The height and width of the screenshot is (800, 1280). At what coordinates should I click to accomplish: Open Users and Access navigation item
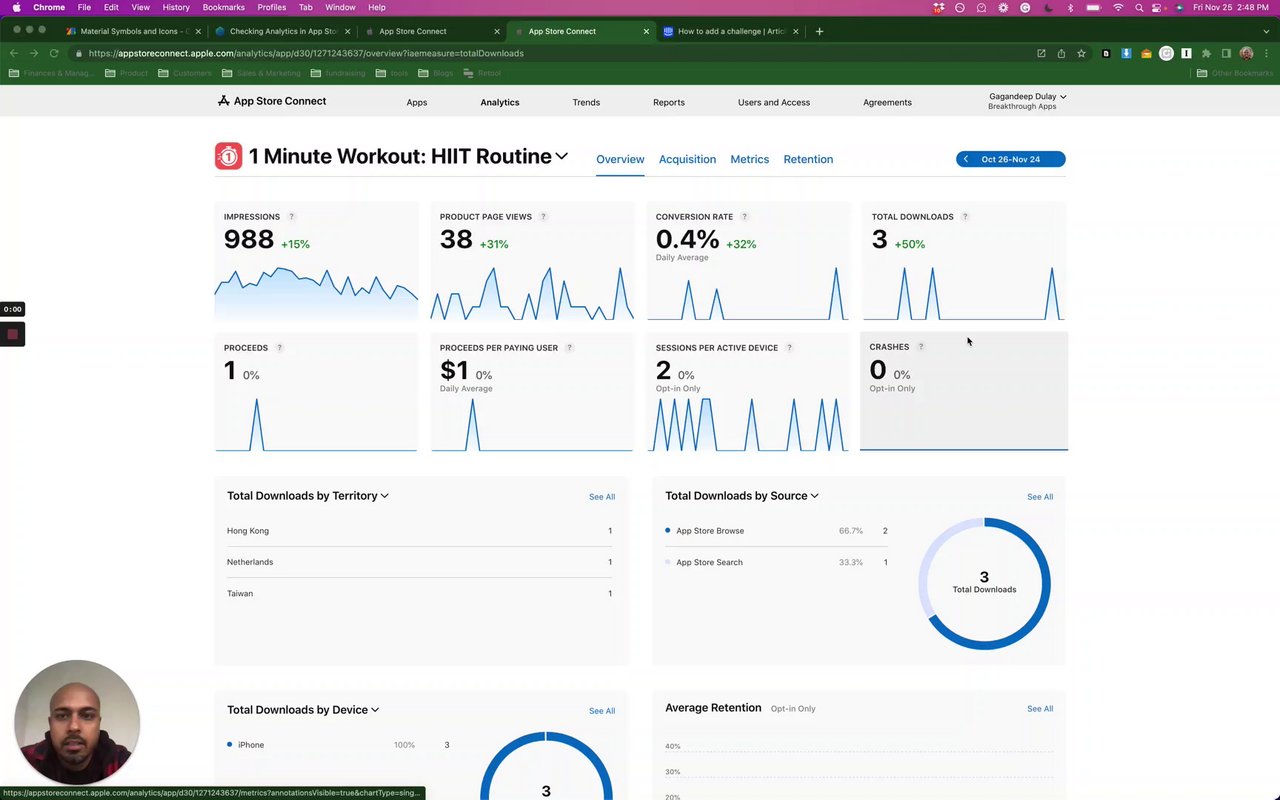[x=774, y=102]
